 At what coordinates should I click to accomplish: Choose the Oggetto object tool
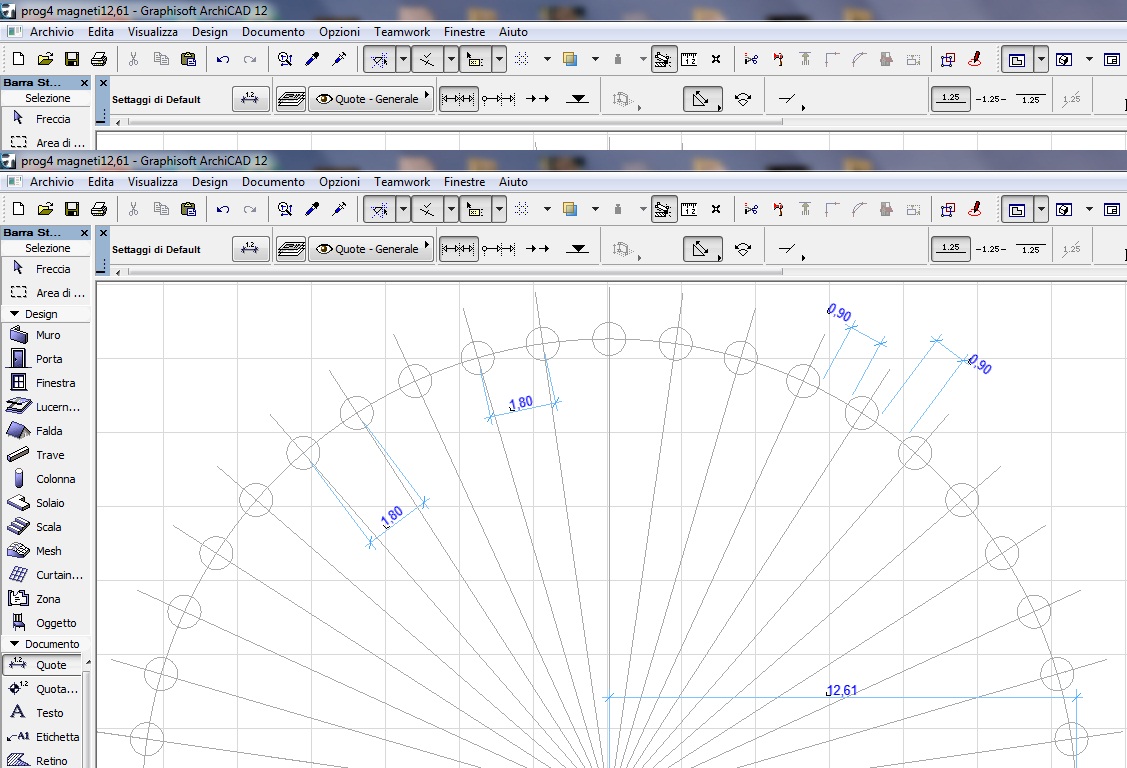coord(55,623)
